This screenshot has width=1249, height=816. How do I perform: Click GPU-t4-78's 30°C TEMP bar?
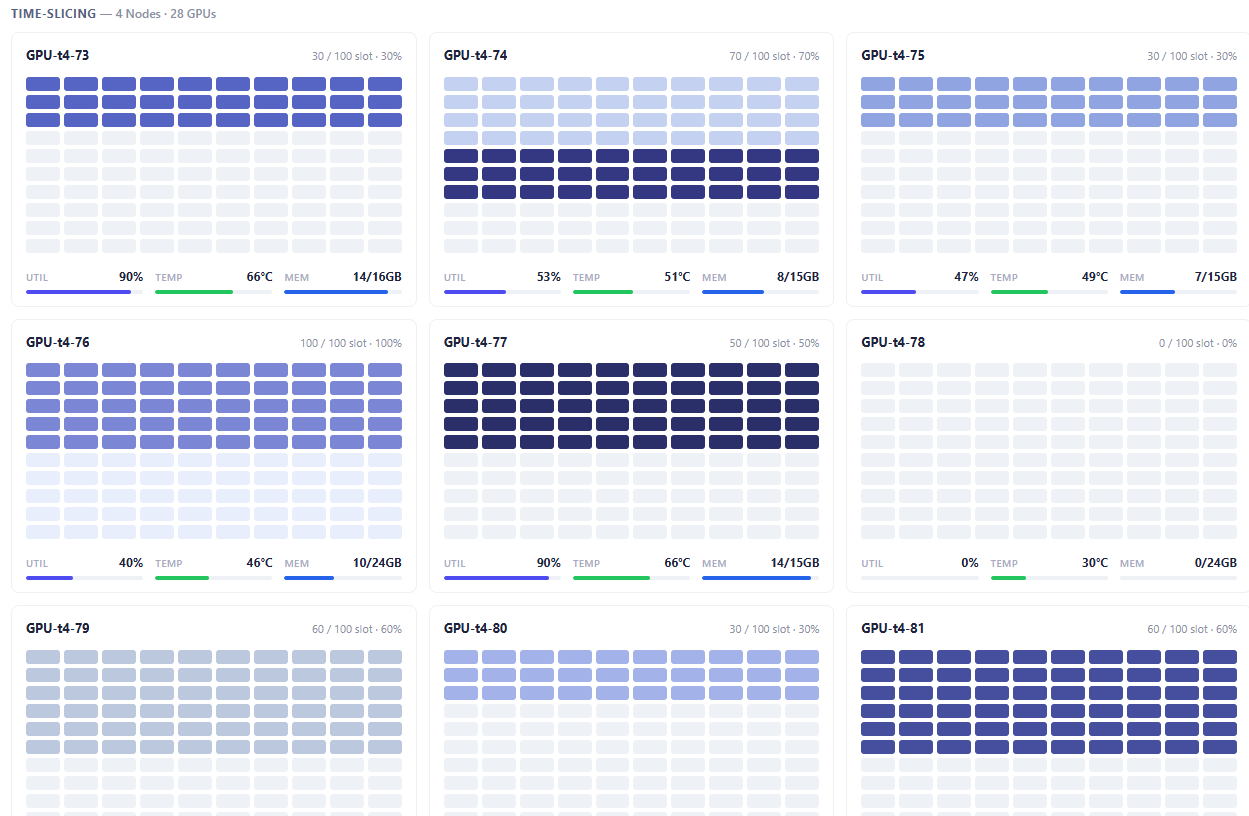click(1049, 578)
